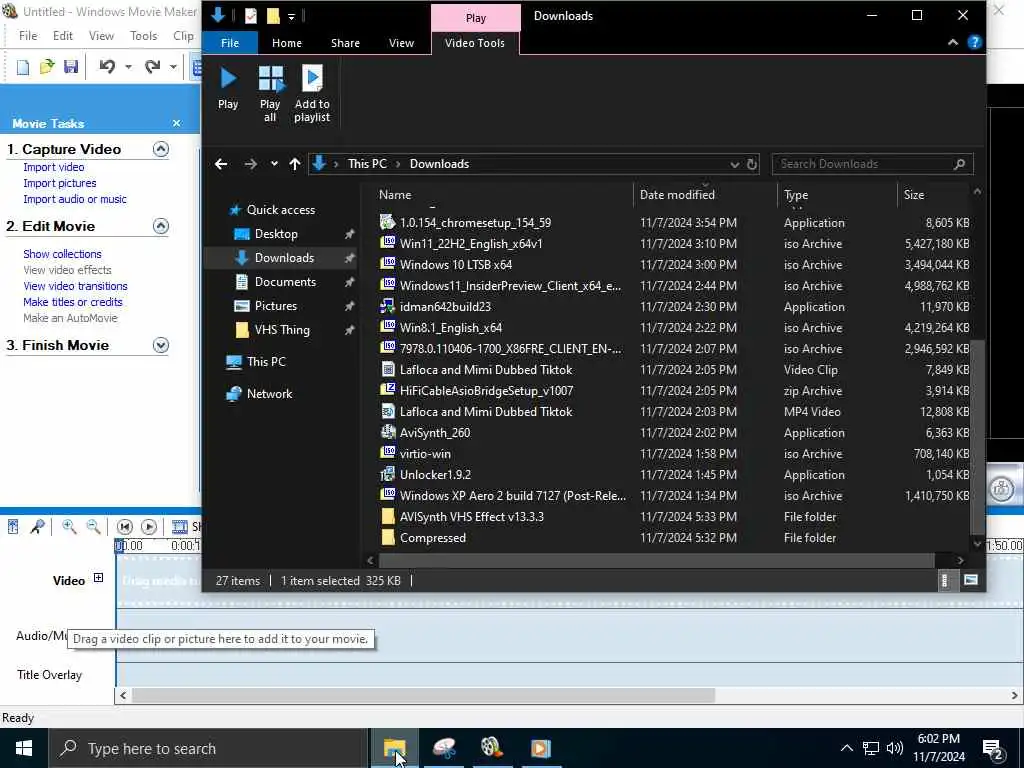Screen dimensions: 1024x768
Task: Switch to the Explorer View ribbon tab
Action: [401, 43]
